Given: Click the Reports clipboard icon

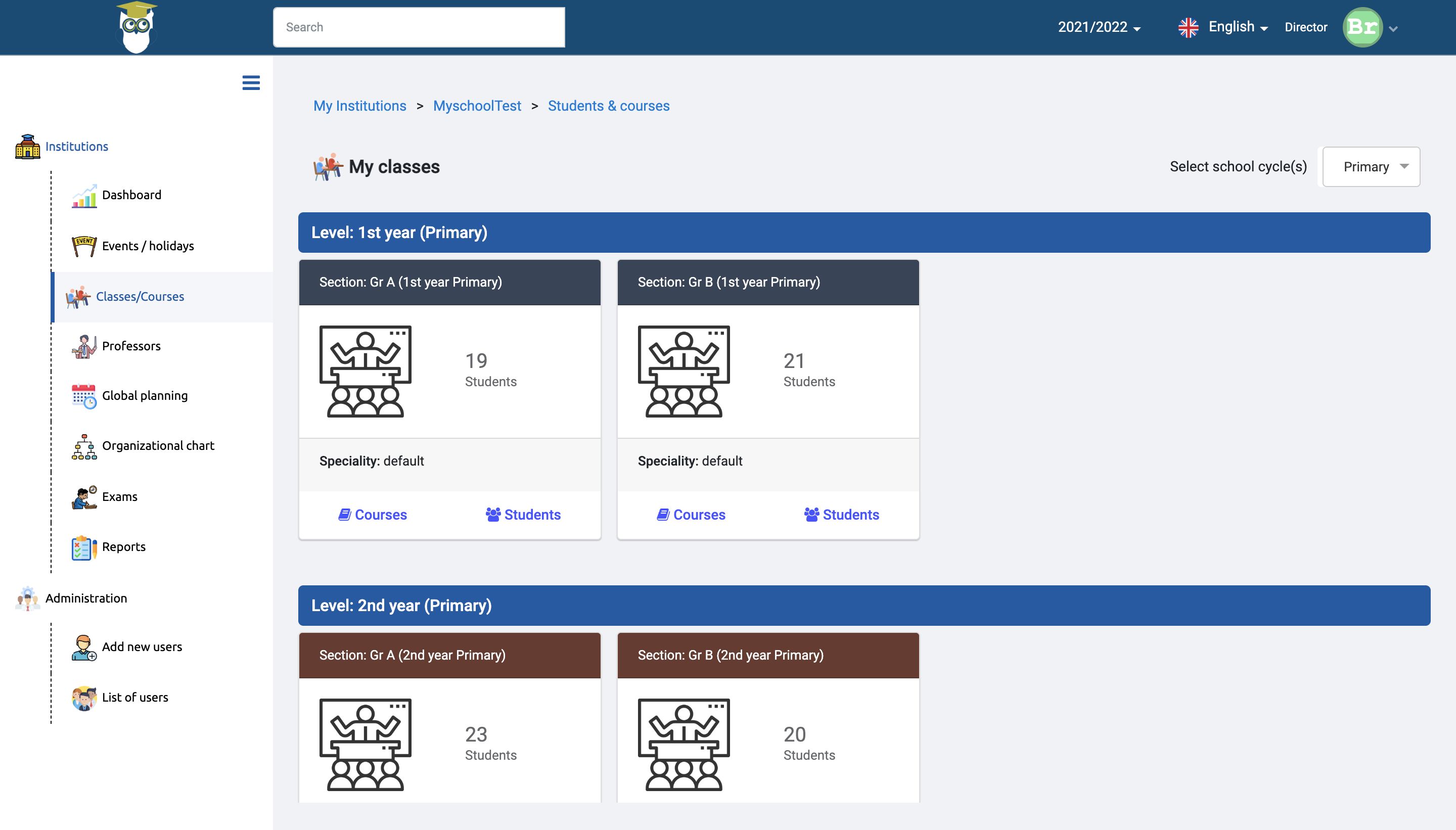Looking at the screenshot, I should click(x=84, y=547).
